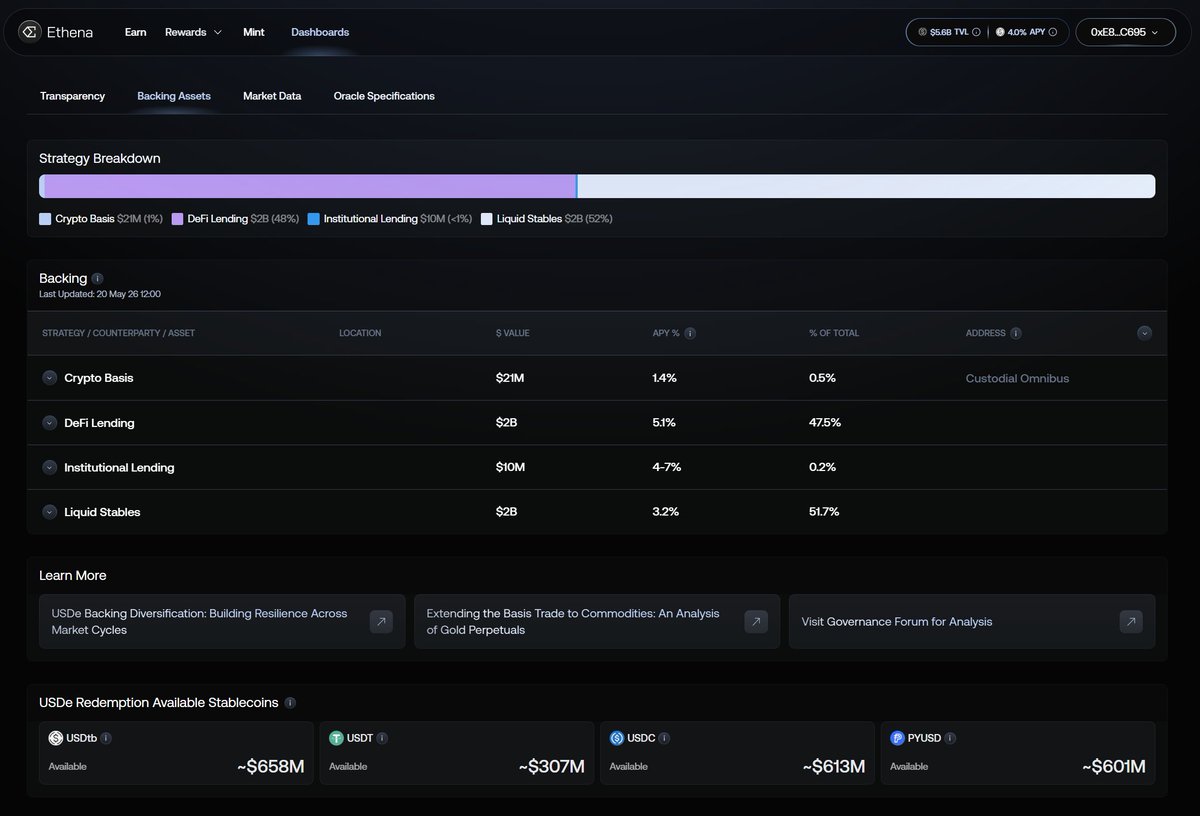Open the Earn page
The width and height of the screenshot is (1200, 816).
[x=135, y=32]
